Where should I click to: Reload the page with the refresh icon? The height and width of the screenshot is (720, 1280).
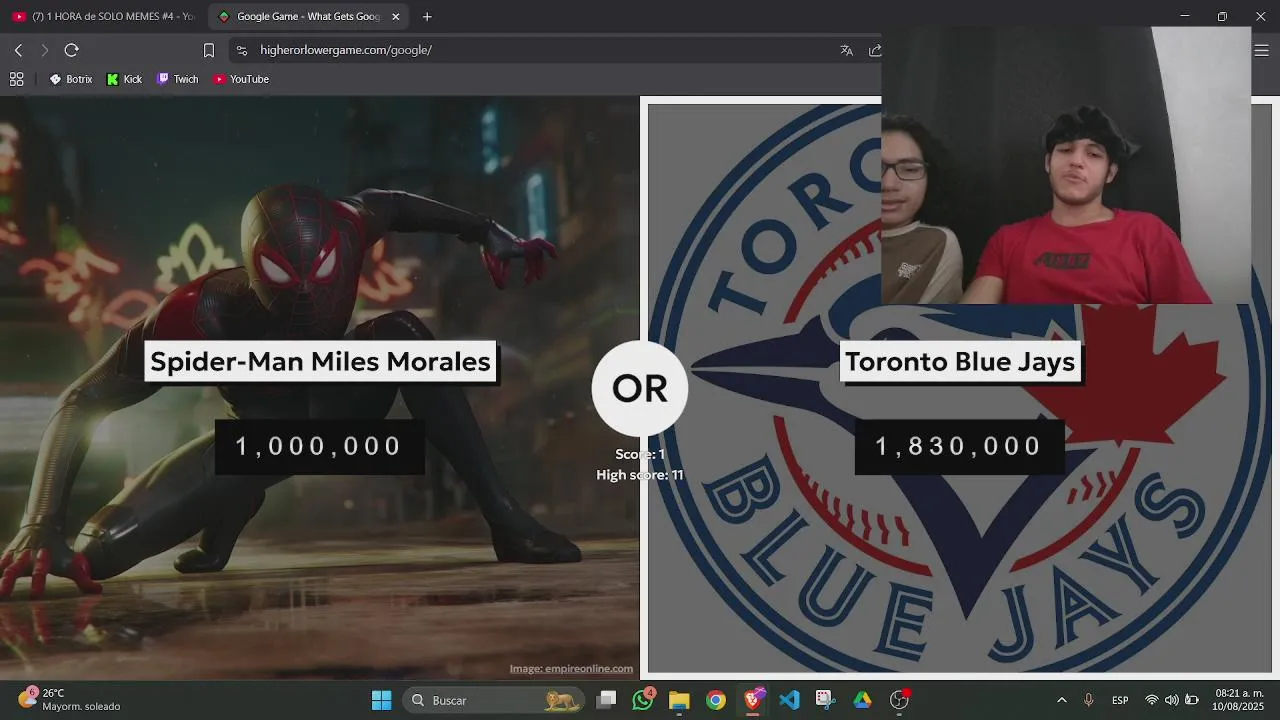point(71,50)
